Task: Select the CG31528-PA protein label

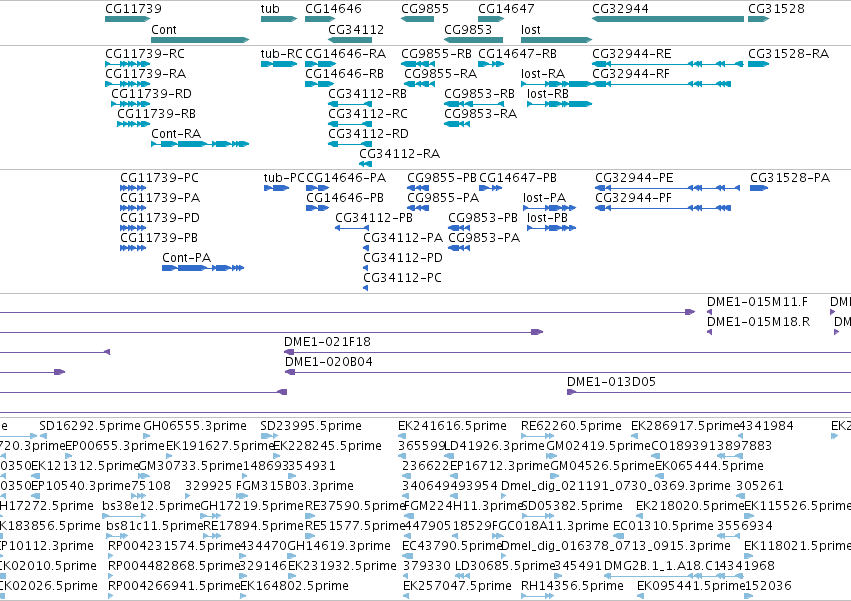Action: pos(790,178)
